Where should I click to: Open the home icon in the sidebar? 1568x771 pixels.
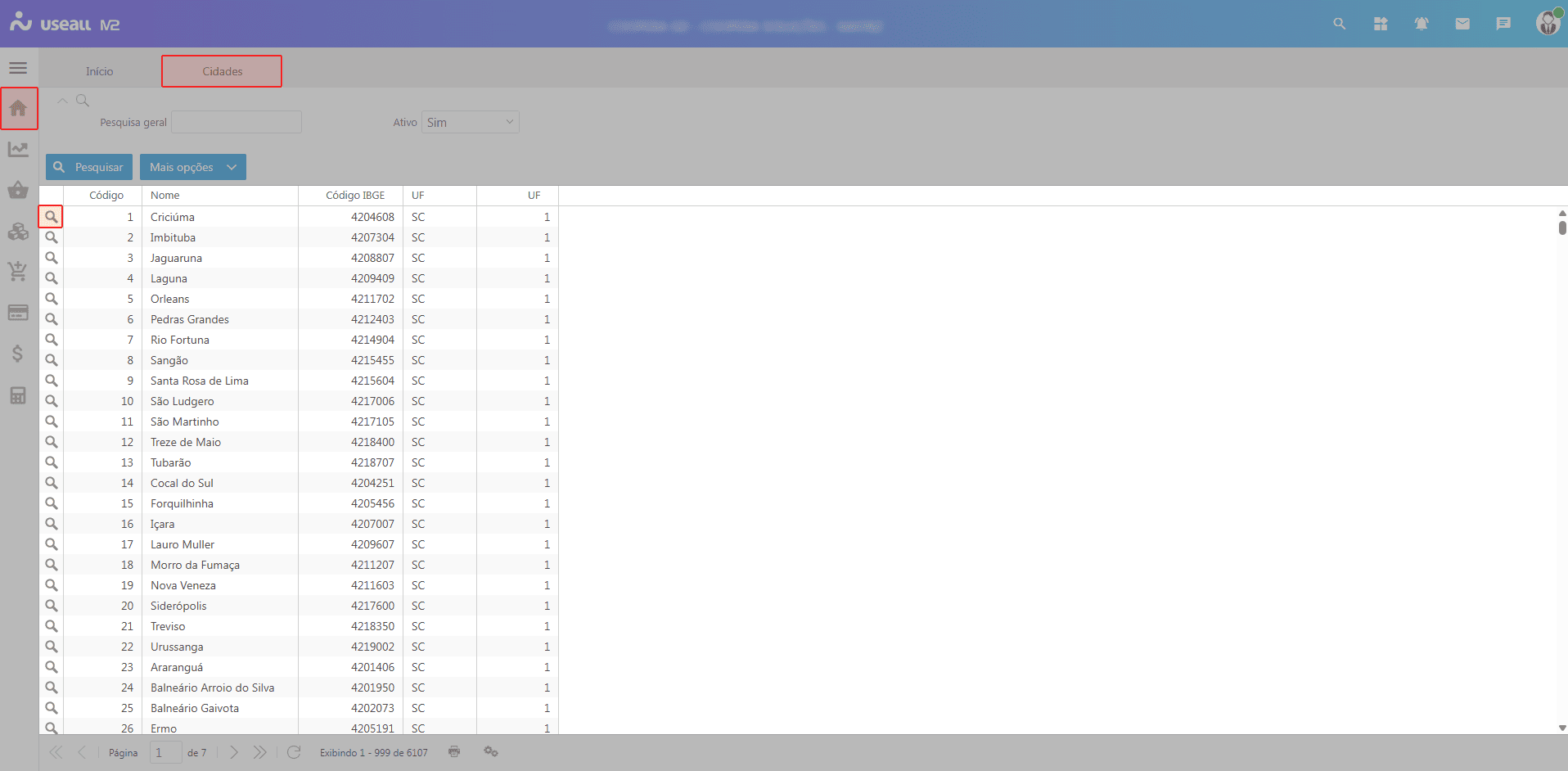click(x=18, y=108)
